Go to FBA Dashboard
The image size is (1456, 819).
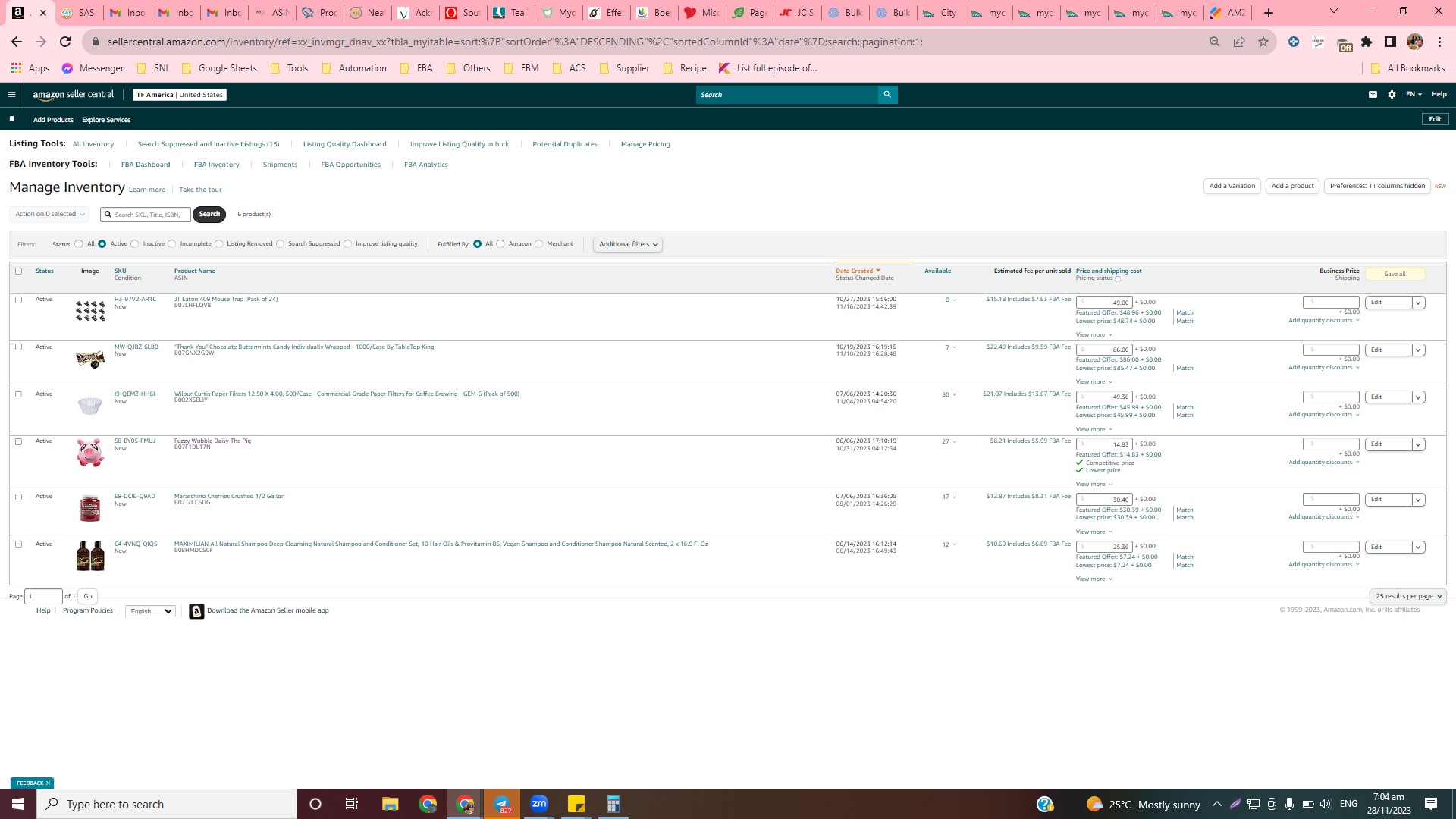[x=146, y=165]
